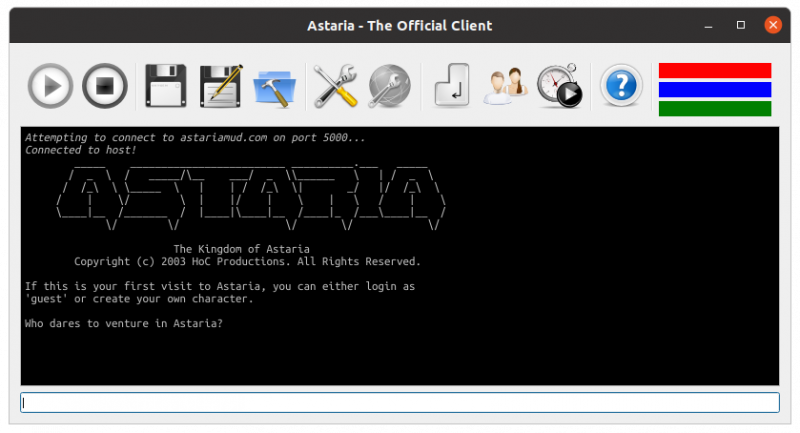Click the floppy disk with pencil icon

(x=221, y=86)
